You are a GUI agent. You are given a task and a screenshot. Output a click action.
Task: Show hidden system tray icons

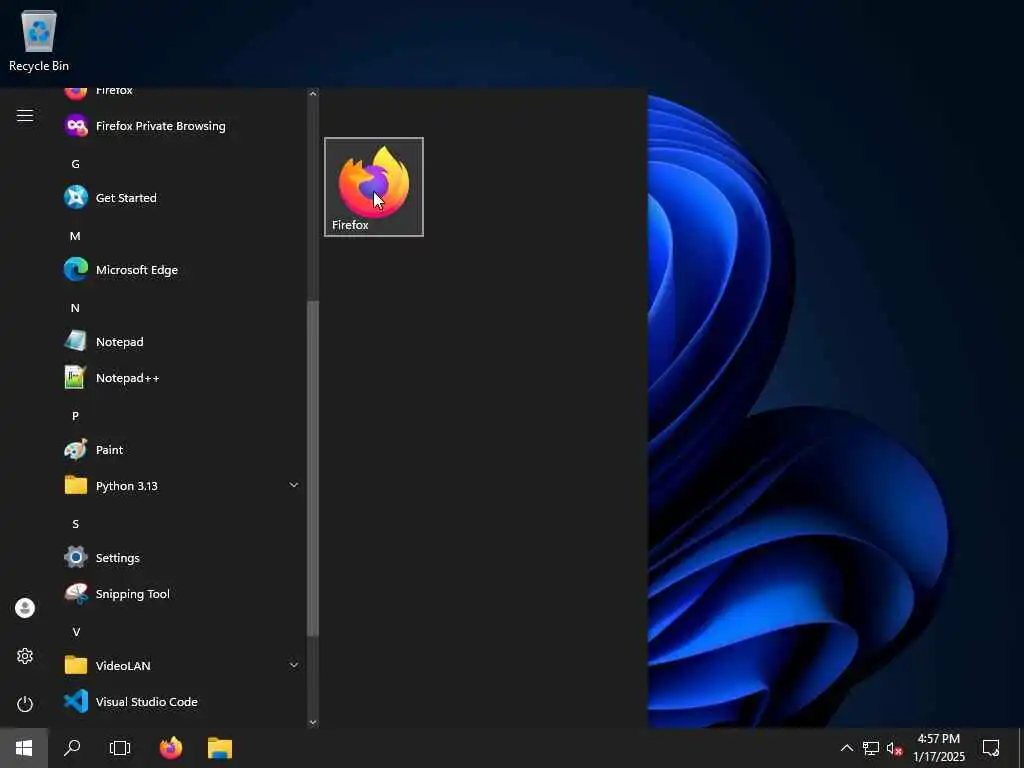click(x=846, y=748)
